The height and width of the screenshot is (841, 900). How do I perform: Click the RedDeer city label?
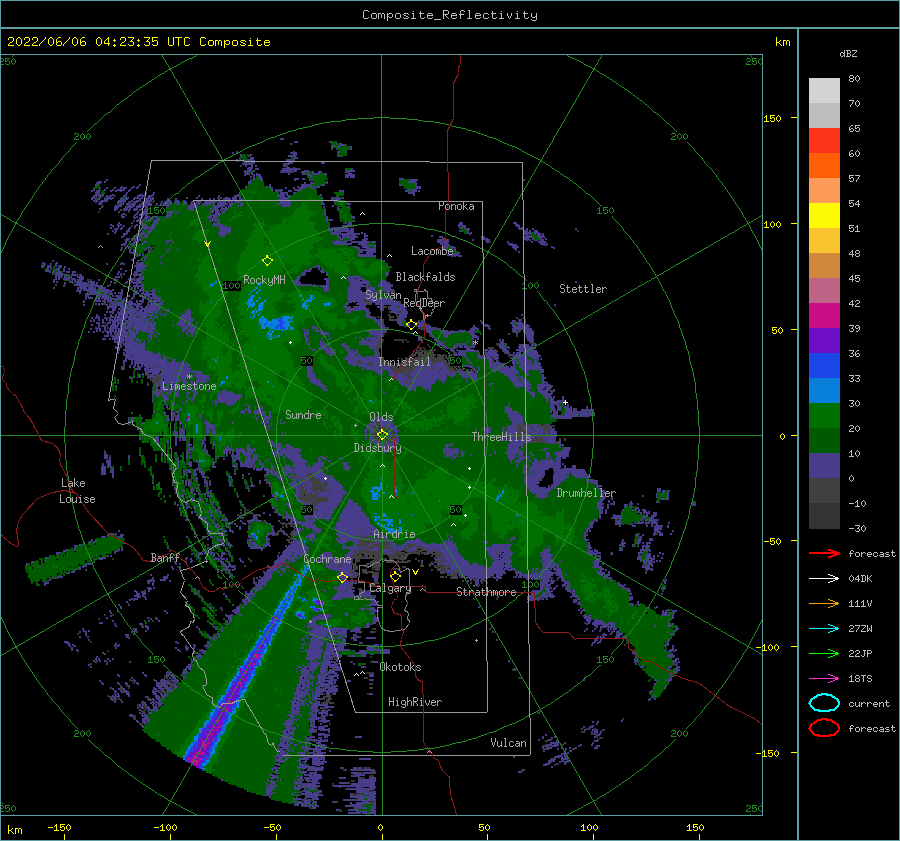point(424,303)
